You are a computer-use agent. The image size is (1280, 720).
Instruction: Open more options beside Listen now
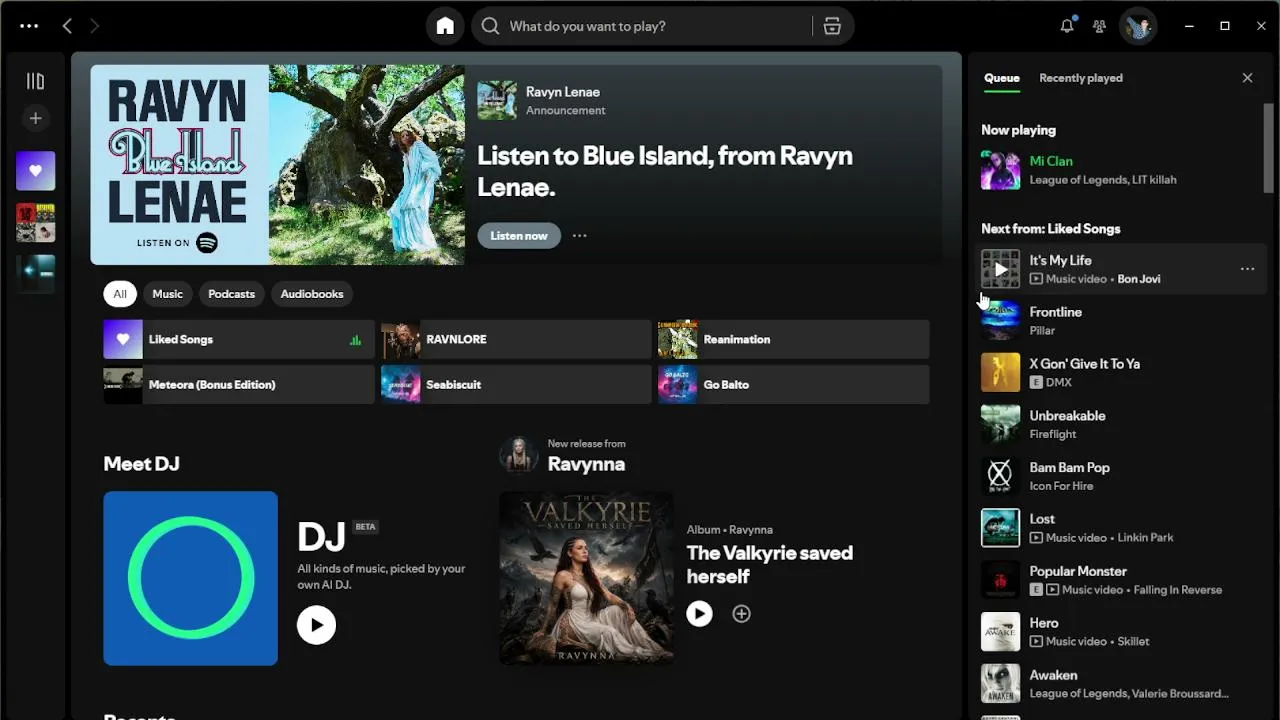579,236
